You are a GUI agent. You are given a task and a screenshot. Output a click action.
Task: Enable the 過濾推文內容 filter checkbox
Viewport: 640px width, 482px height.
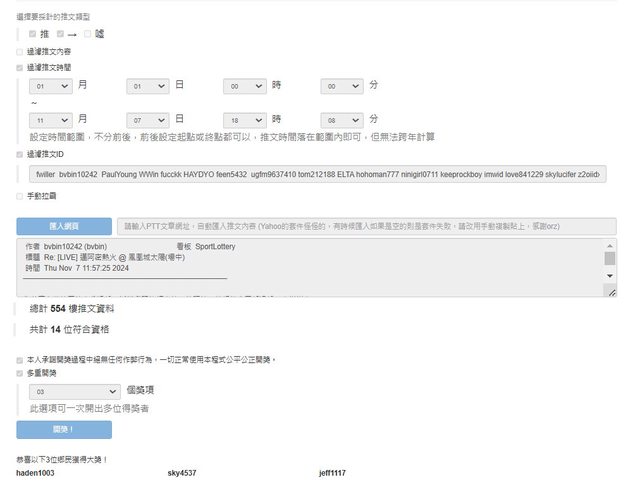pos(20,51)
